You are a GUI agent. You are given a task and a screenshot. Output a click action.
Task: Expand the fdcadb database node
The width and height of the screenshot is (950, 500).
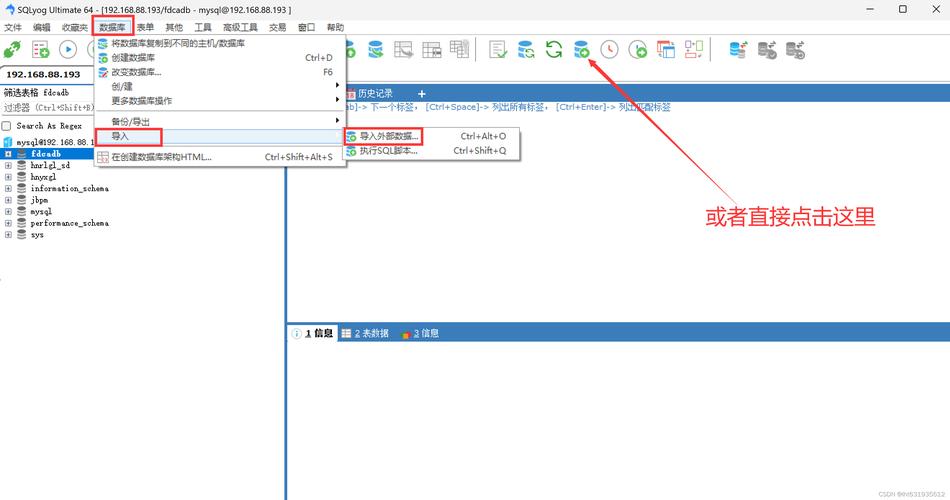(8, 154)
